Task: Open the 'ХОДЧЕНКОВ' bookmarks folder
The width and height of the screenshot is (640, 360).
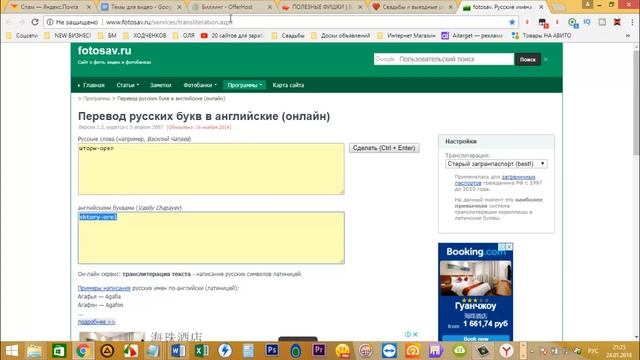Action: click(x=145, y=36)
